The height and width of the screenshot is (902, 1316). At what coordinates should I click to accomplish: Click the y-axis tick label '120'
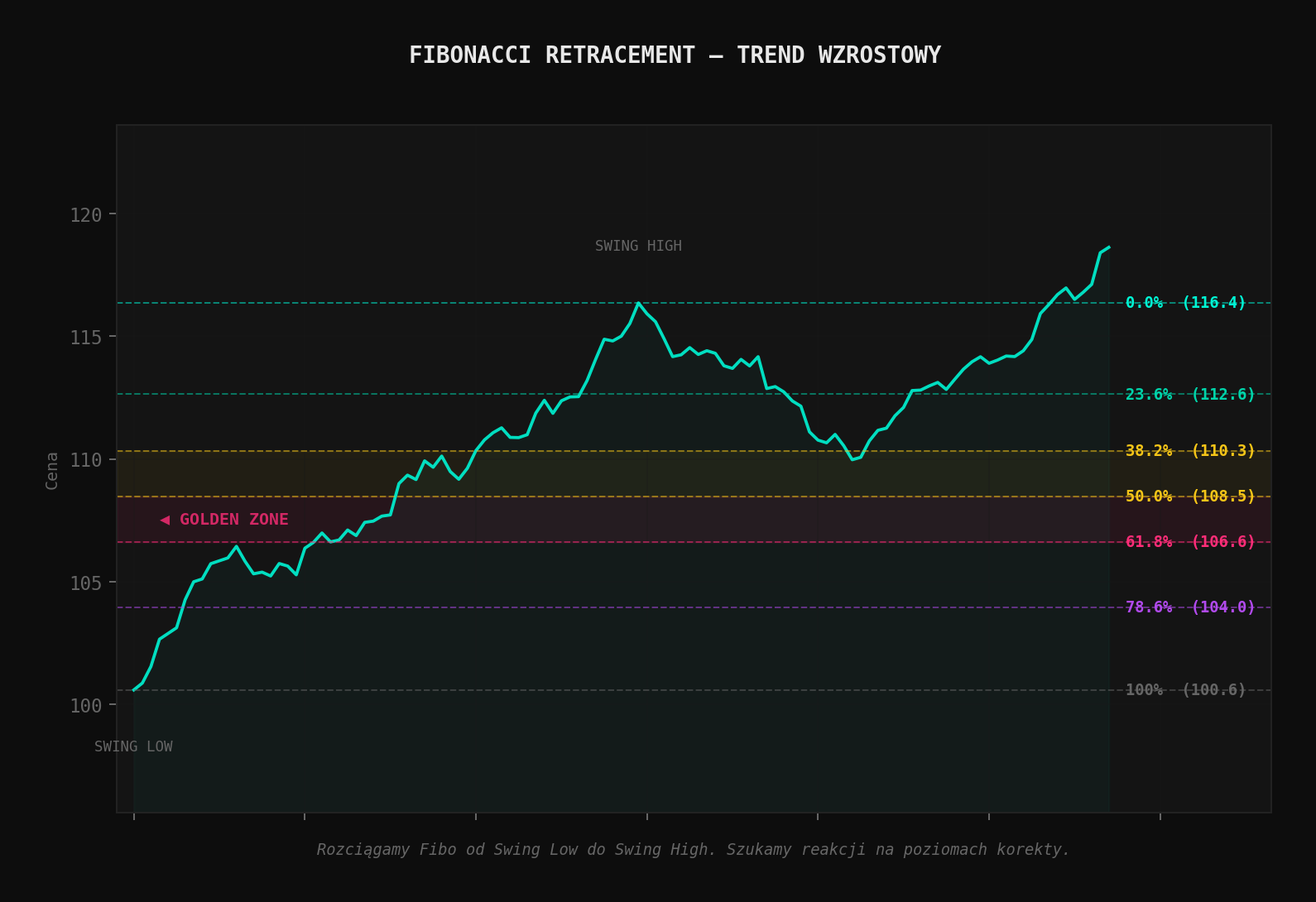coord(86,215)
